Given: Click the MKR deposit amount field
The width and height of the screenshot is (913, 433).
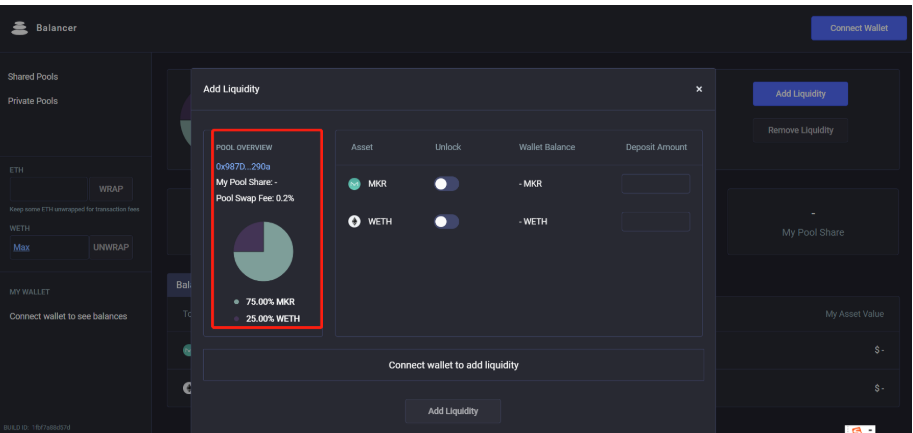Looking at the screenshot, I should tap(656, 184).
